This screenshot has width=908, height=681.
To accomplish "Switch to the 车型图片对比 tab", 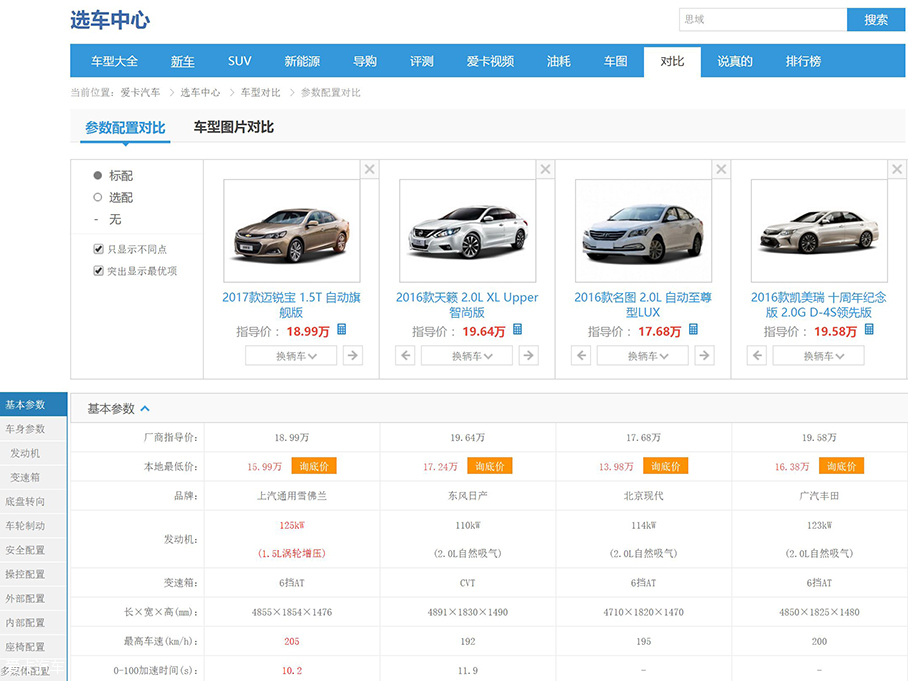I will pyautogui.click(x=233, y=127).
